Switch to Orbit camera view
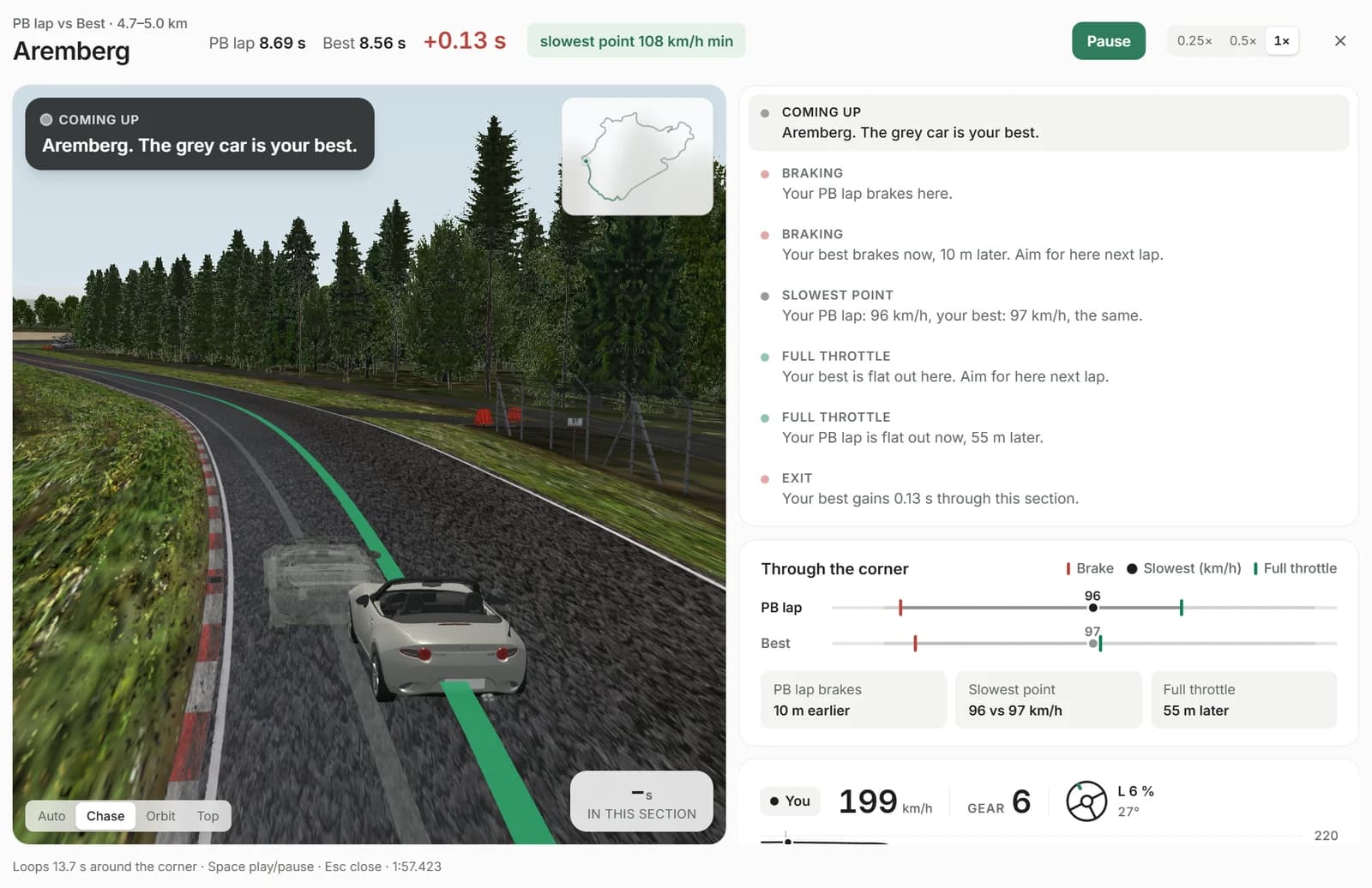Viewport: 1372px width, 888px height. (x=160, y=816)
